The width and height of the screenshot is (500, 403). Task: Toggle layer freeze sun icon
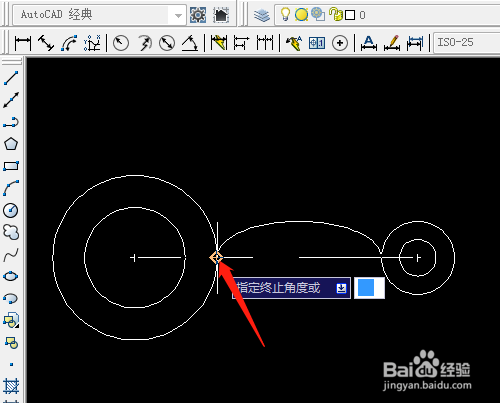[x=301, y=15]
